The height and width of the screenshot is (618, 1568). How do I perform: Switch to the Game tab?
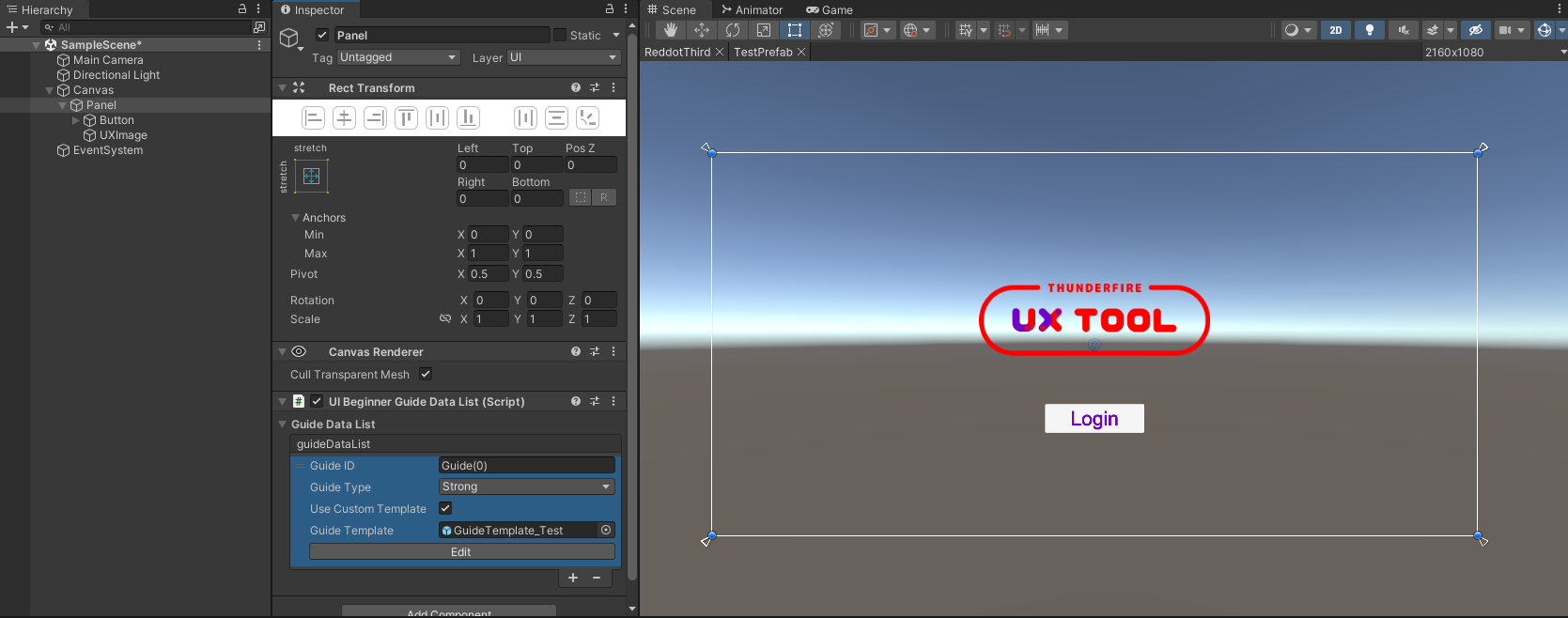[x=830, y=9]
